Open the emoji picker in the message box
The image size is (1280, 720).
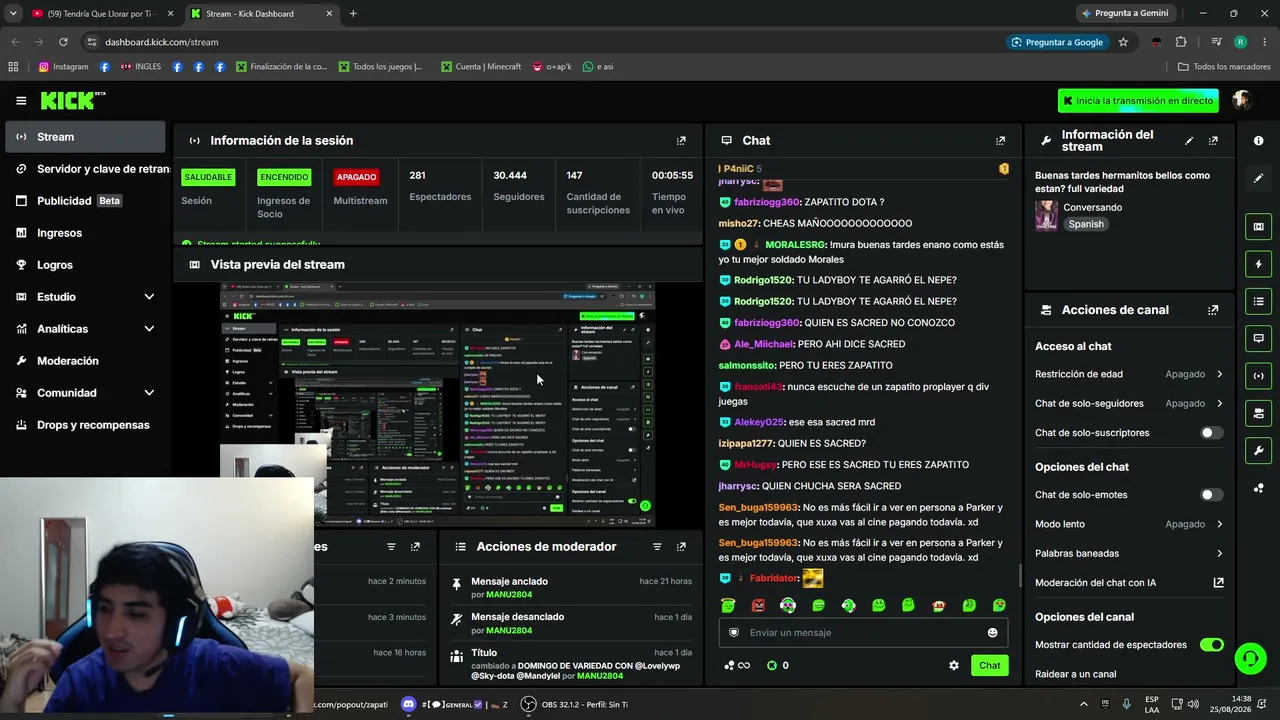[992, 632]
